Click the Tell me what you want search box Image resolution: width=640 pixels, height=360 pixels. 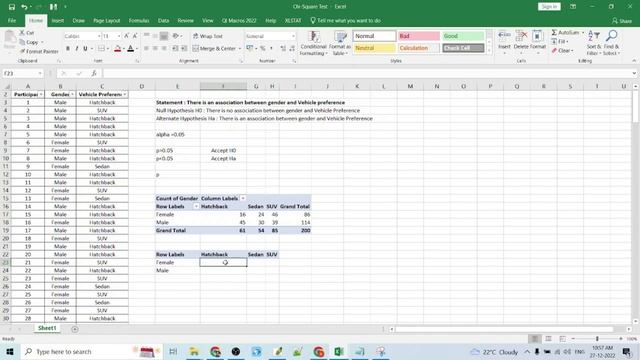click(346, 20)
